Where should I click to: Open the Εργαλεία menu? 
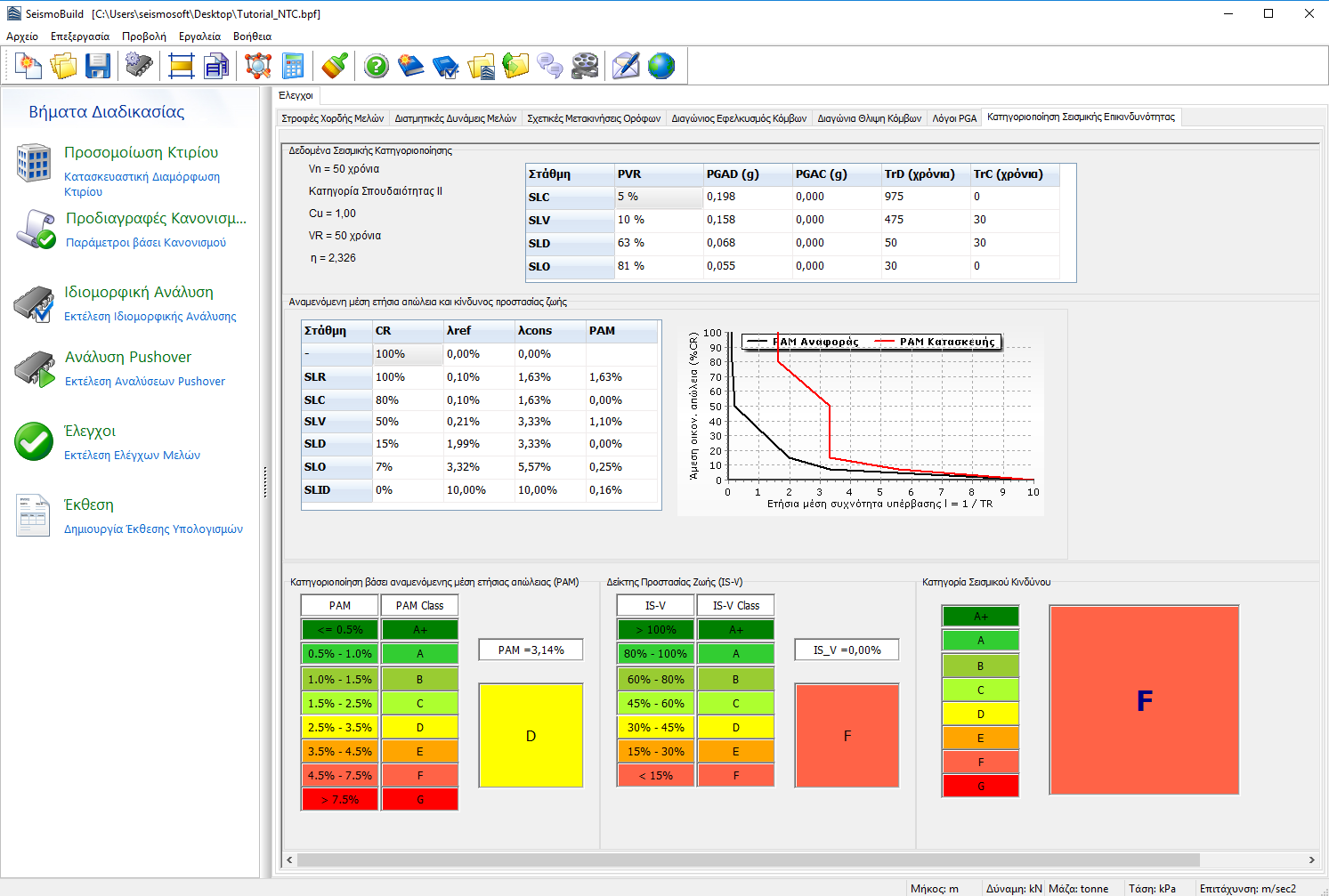coord(199,36)
